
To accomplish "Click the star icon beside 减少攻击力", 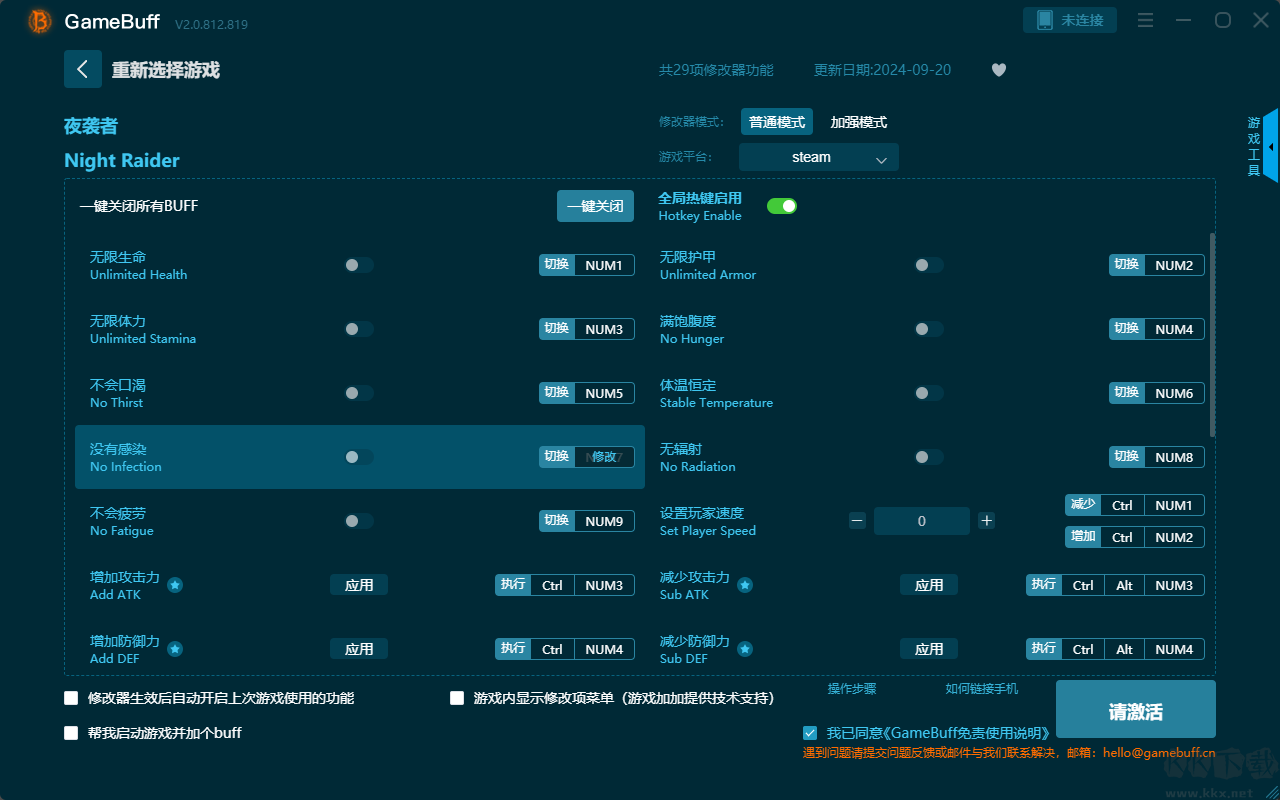I will tap(745, 585).
